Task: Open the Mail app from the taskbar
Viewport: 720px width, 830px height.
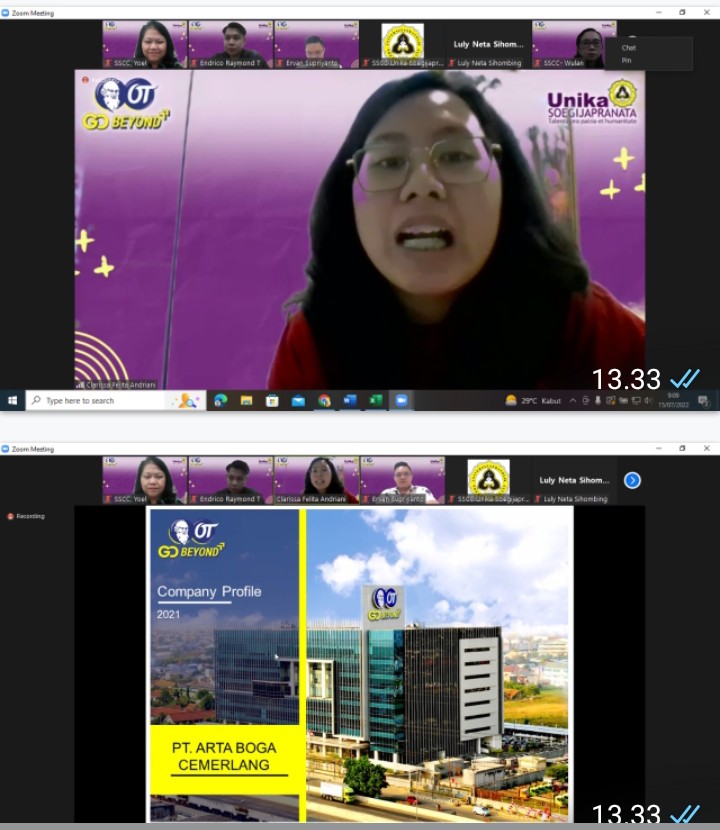Action: click(298, 401)
